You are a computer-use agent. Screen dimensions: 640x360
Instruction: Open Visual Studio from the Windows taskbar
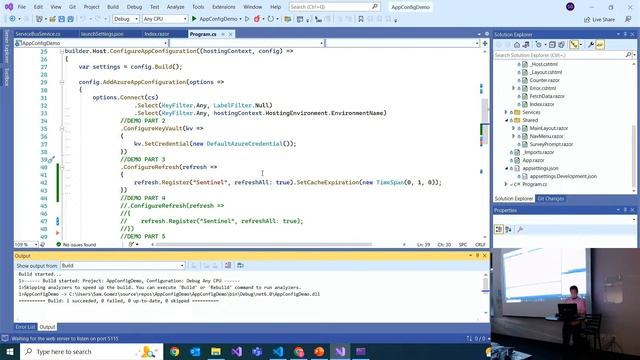(x=340, y=351)
